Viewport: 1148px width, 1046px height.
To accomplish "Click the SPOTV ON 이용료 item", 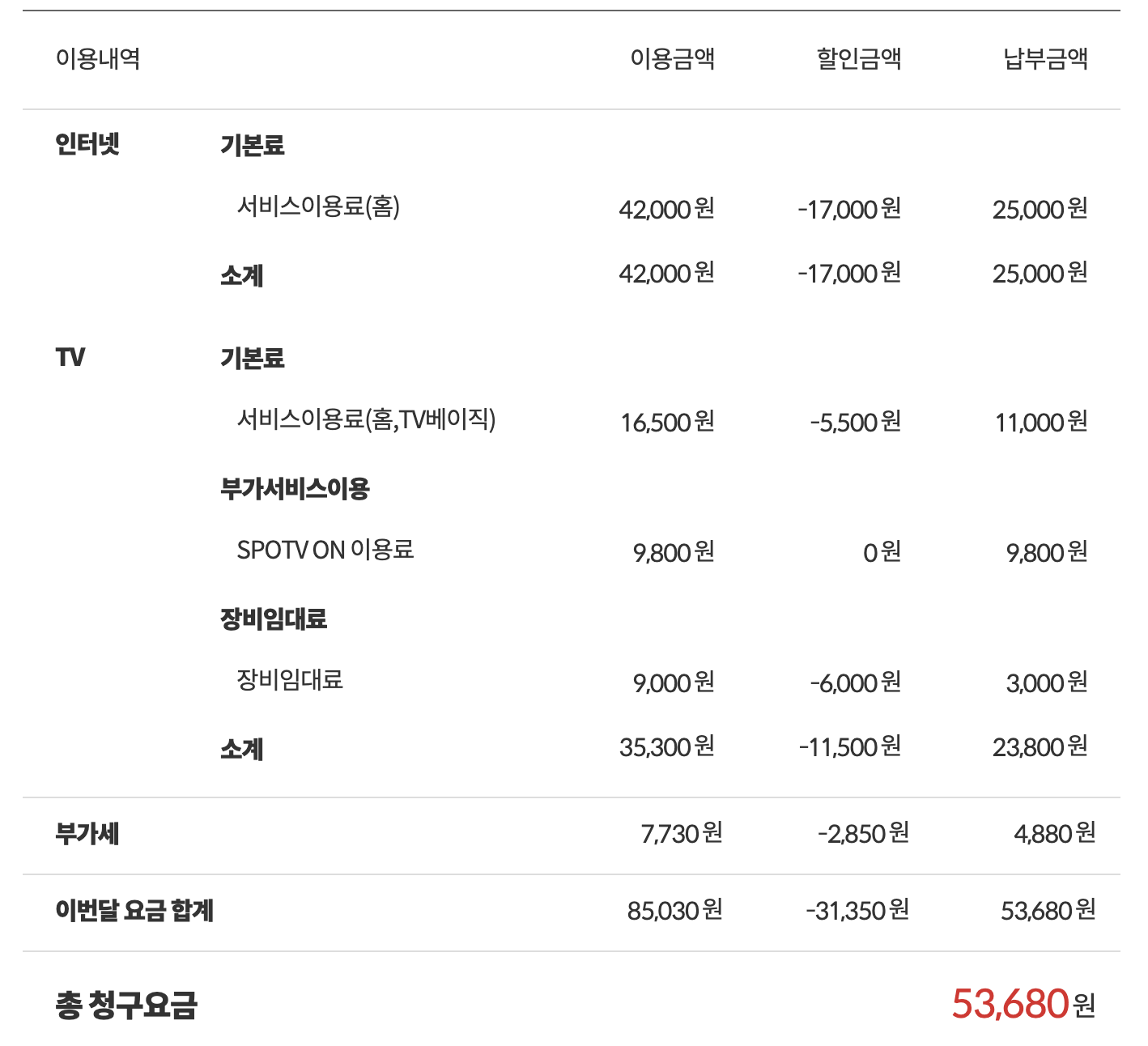I will (325, 551).
